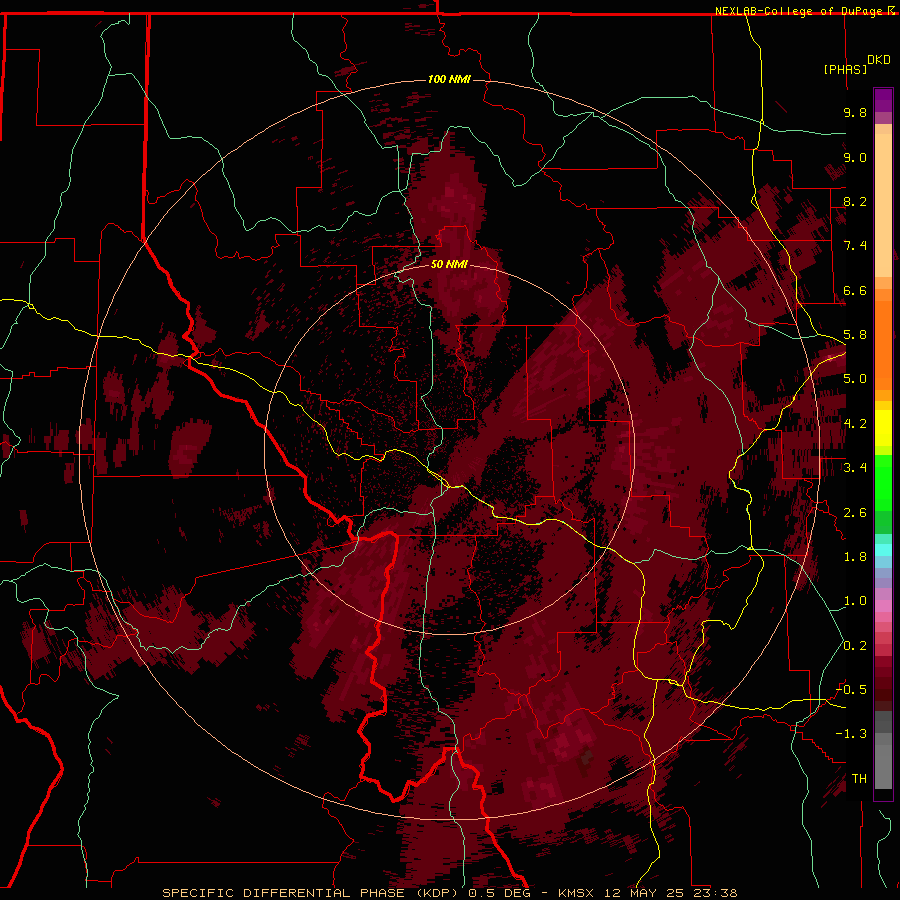
Task: Click the 2.6 scale value
Action: click(x=855, y=513)
